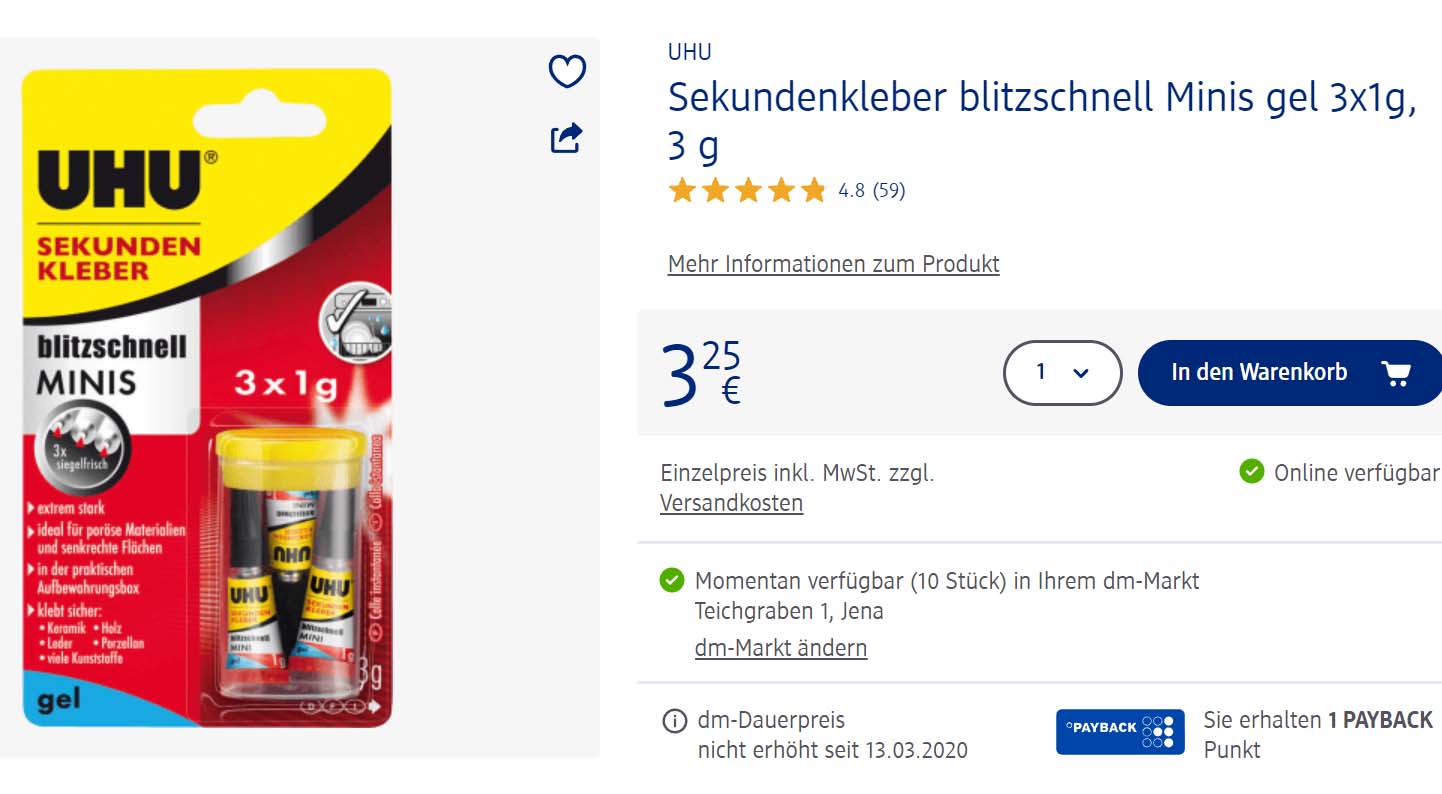Open the 59 reviews count
The height and width of the screenshot is (794, 1442).
[889, 190]
